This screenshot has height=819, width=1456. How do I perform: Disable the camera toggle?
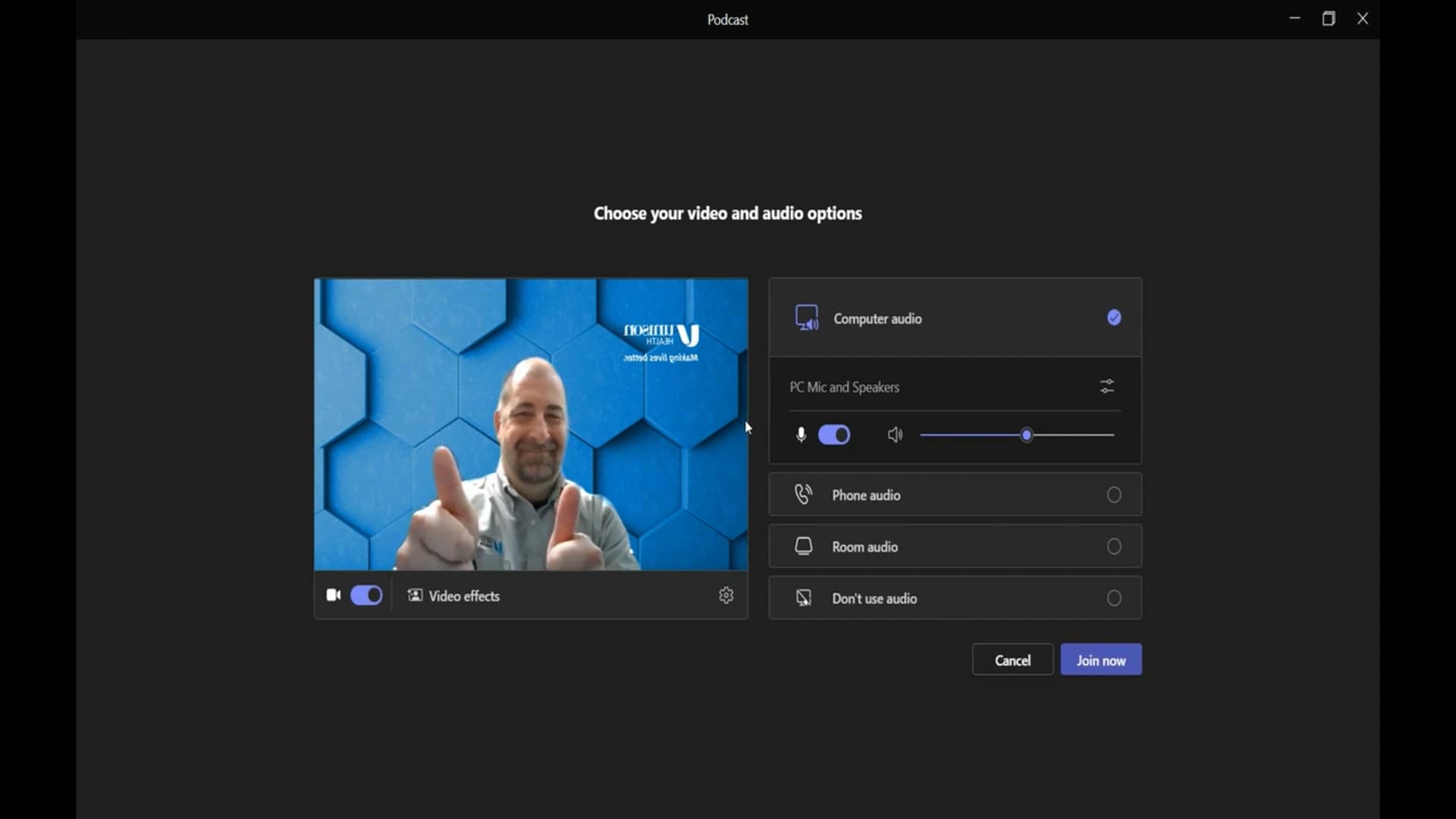point(366,595)
